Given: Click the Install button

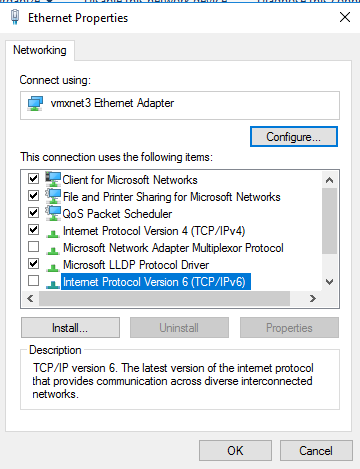Looking at the screenshot, I should click(70, 328).
